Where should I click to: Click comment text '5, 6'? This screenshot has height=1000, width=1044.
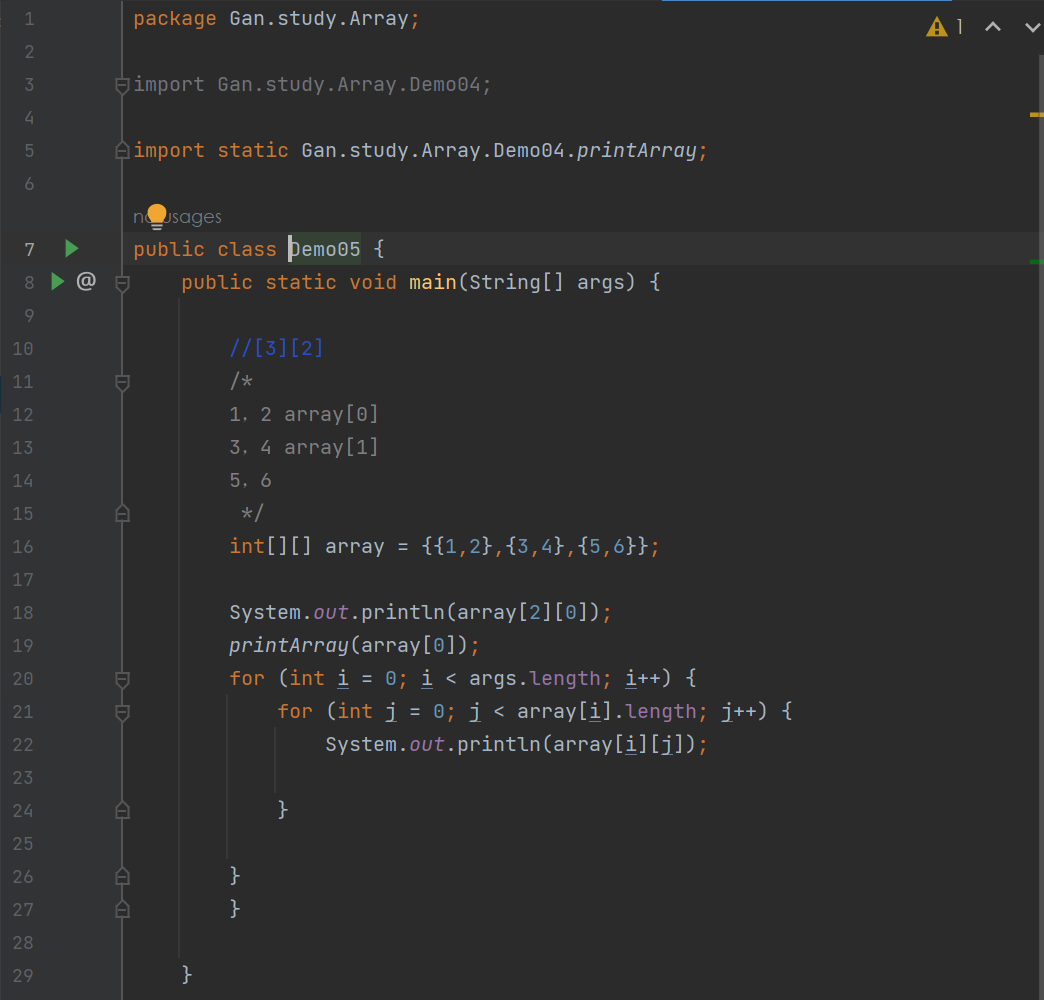pos(250,480)
